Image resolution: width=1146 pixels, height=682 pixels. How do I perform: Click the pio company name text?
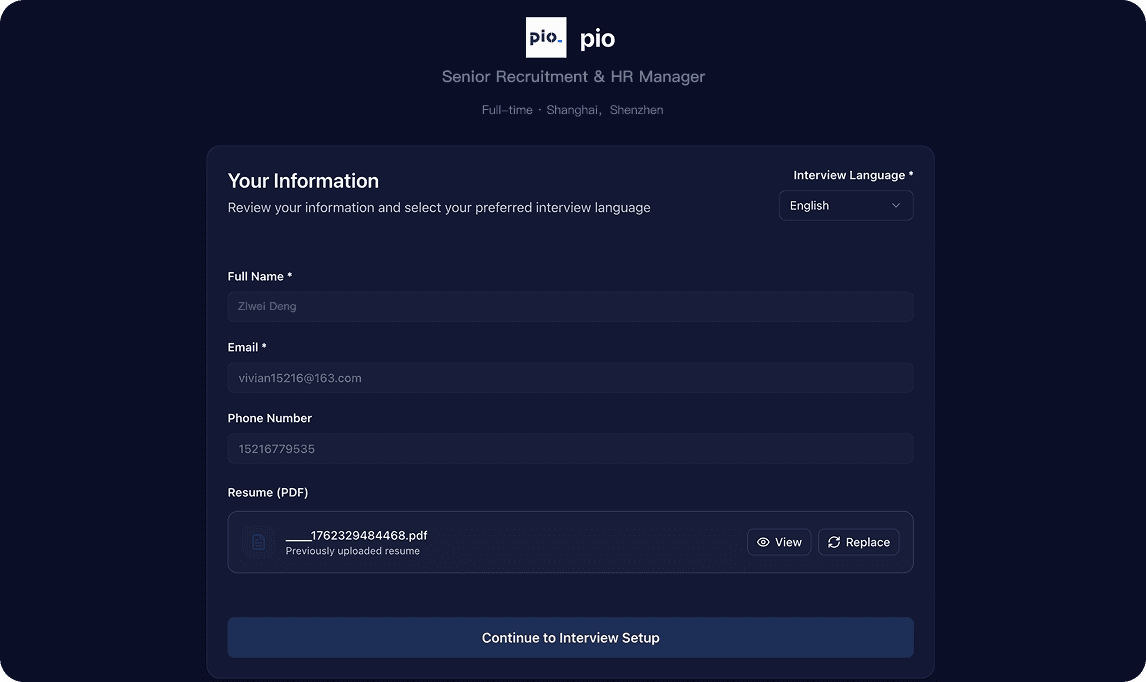(x=598, y=39)
